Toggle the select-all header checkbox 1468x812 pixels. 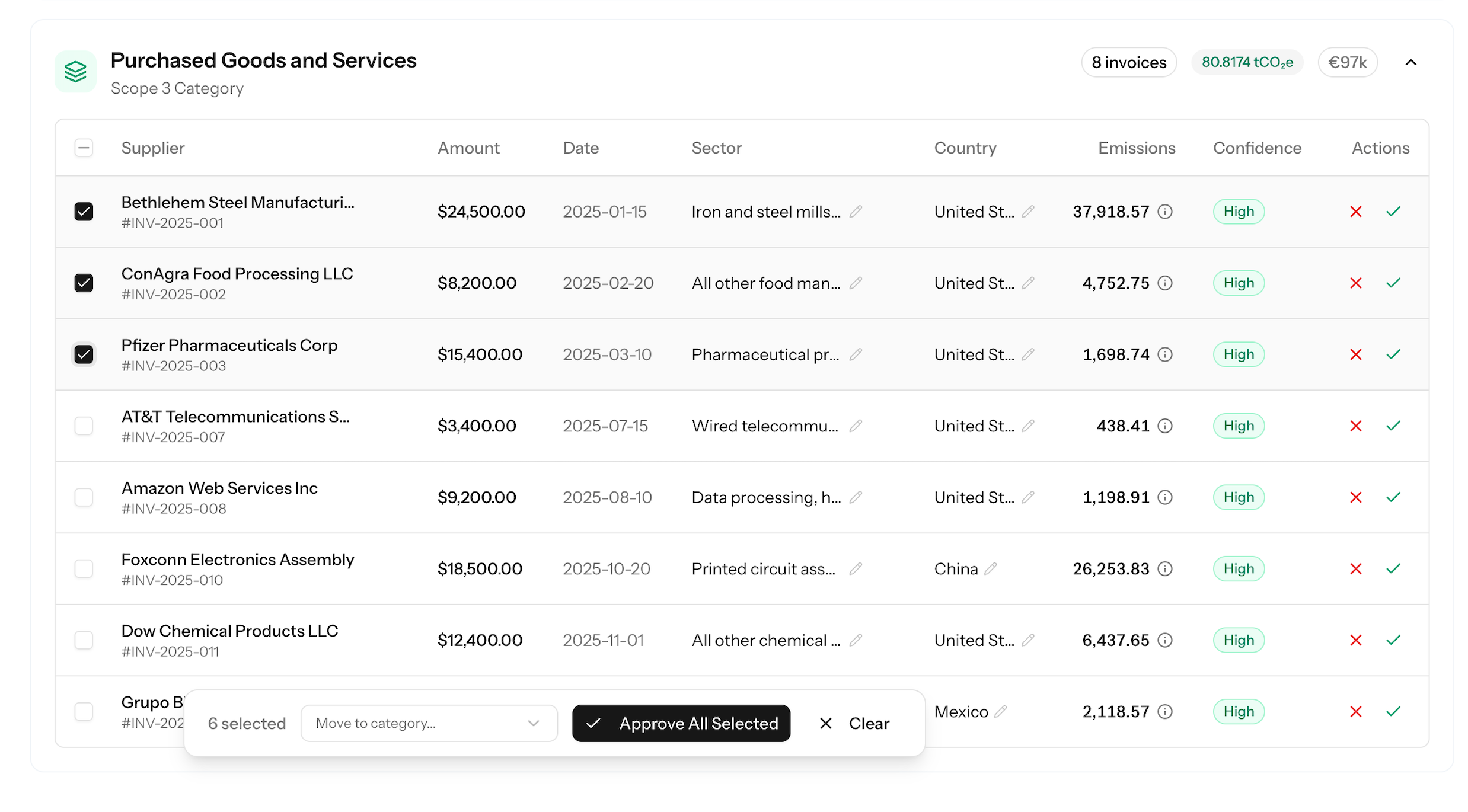point(84,148)
